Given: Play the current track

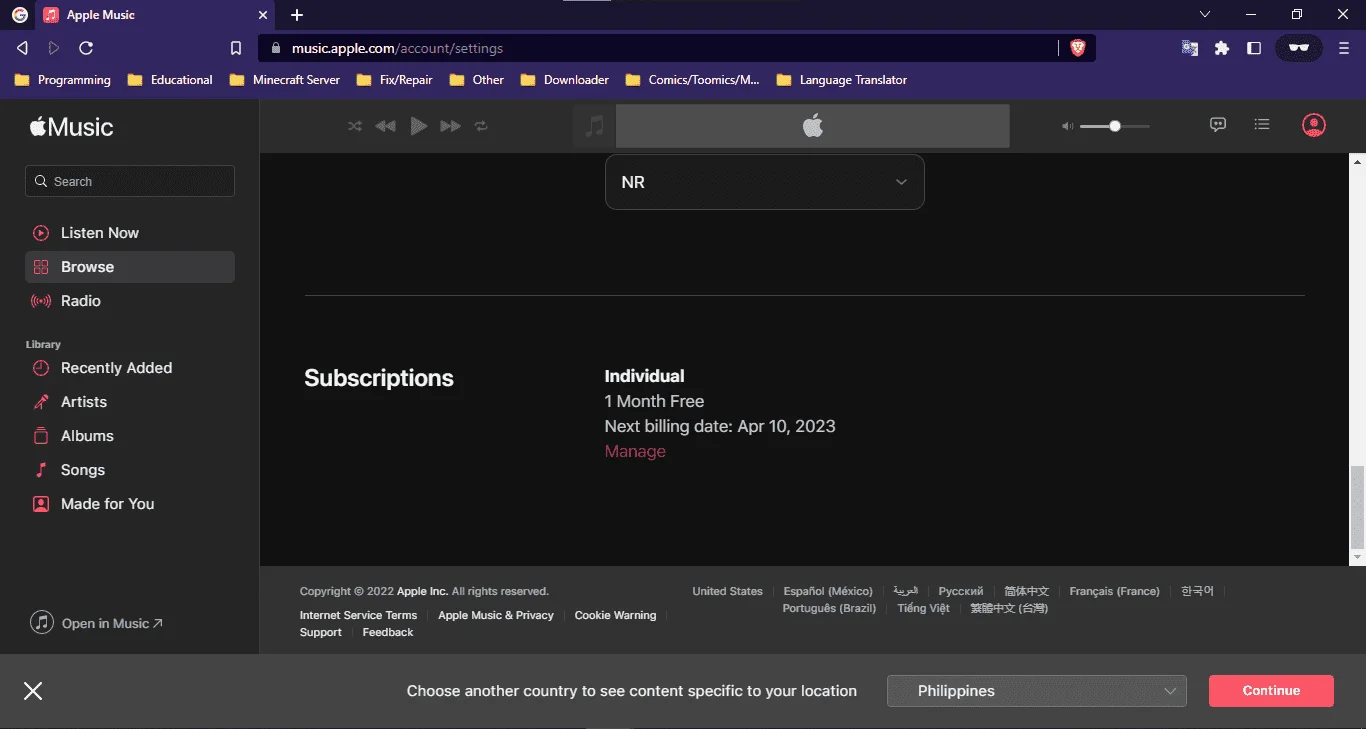Looking at the screenshot, I should [419, 126].
